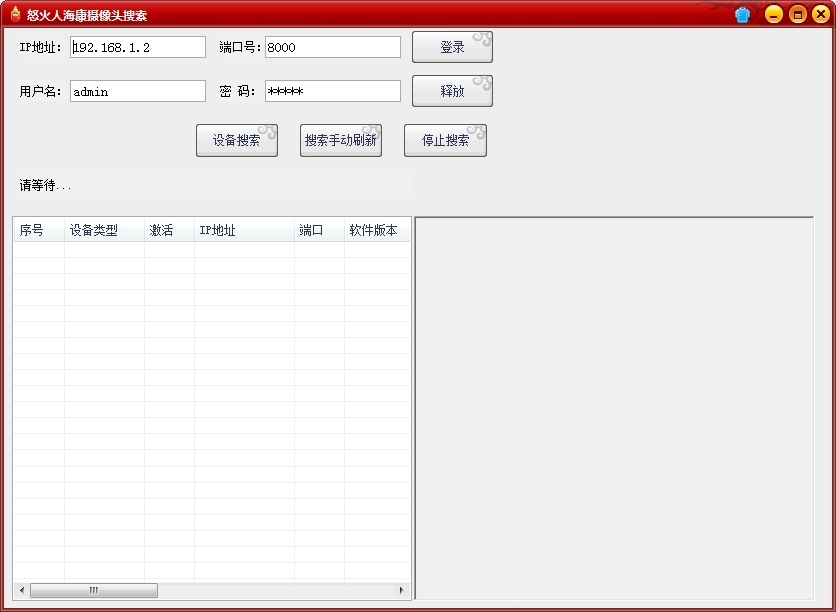Click the table's left scroll arrow
This screenshot has height=612, width=836.
pos(22,590)
